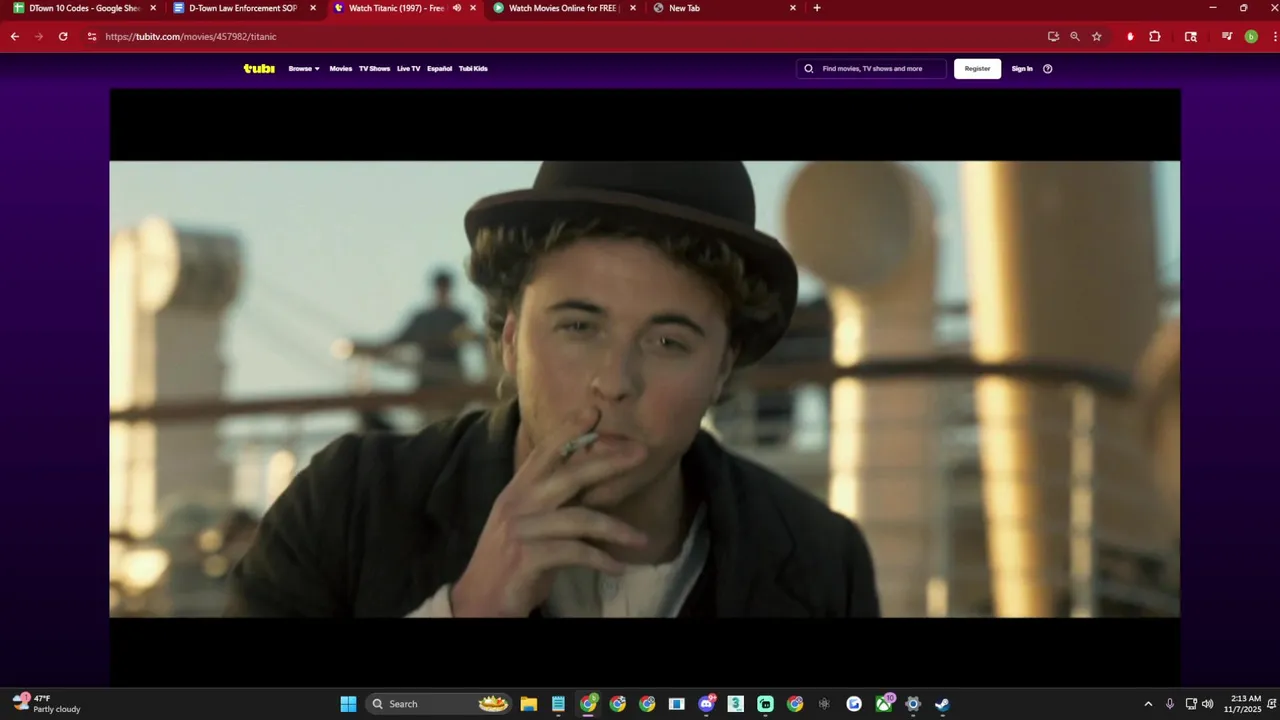Go back in browser history
1280x720 pixels.
[x=15, y=36]
